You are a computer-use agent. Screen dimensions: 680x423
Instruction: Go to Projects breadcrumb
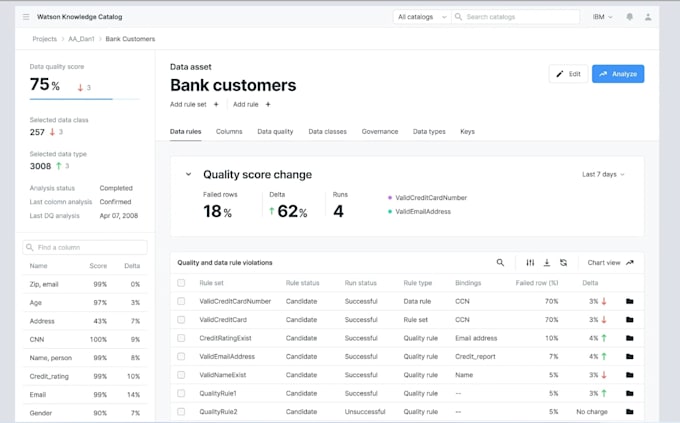point(45,39)
